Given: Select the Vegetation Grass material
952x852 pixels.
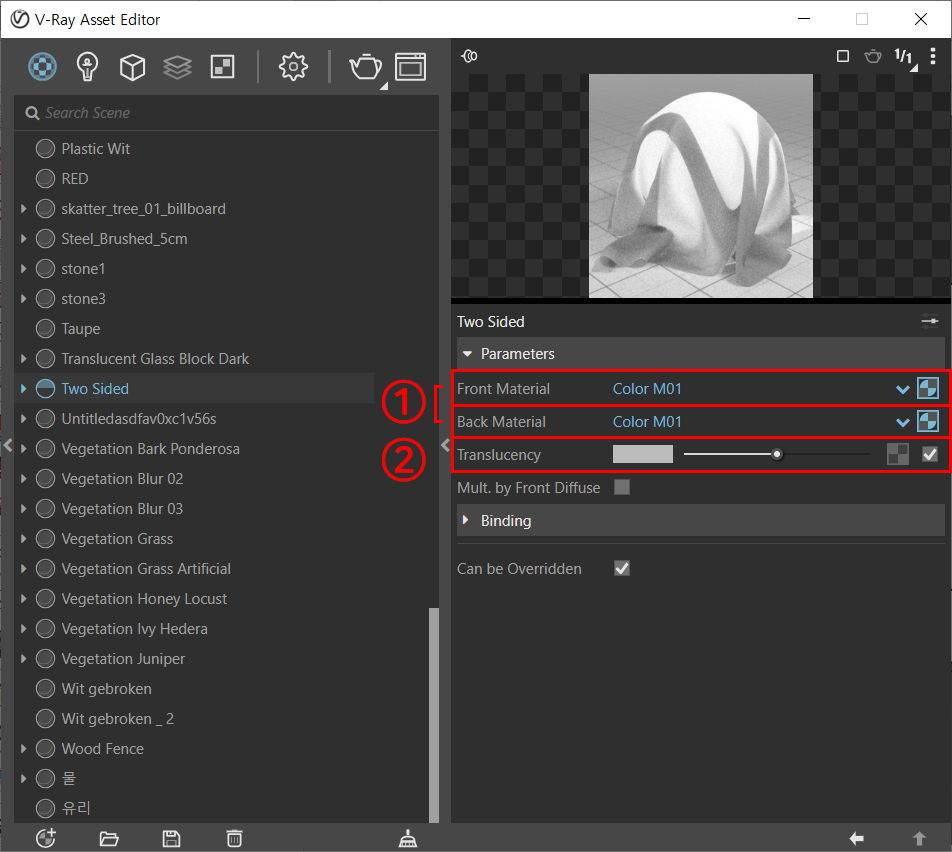Looking at the screenshot, I should click(x=117, y=539).
